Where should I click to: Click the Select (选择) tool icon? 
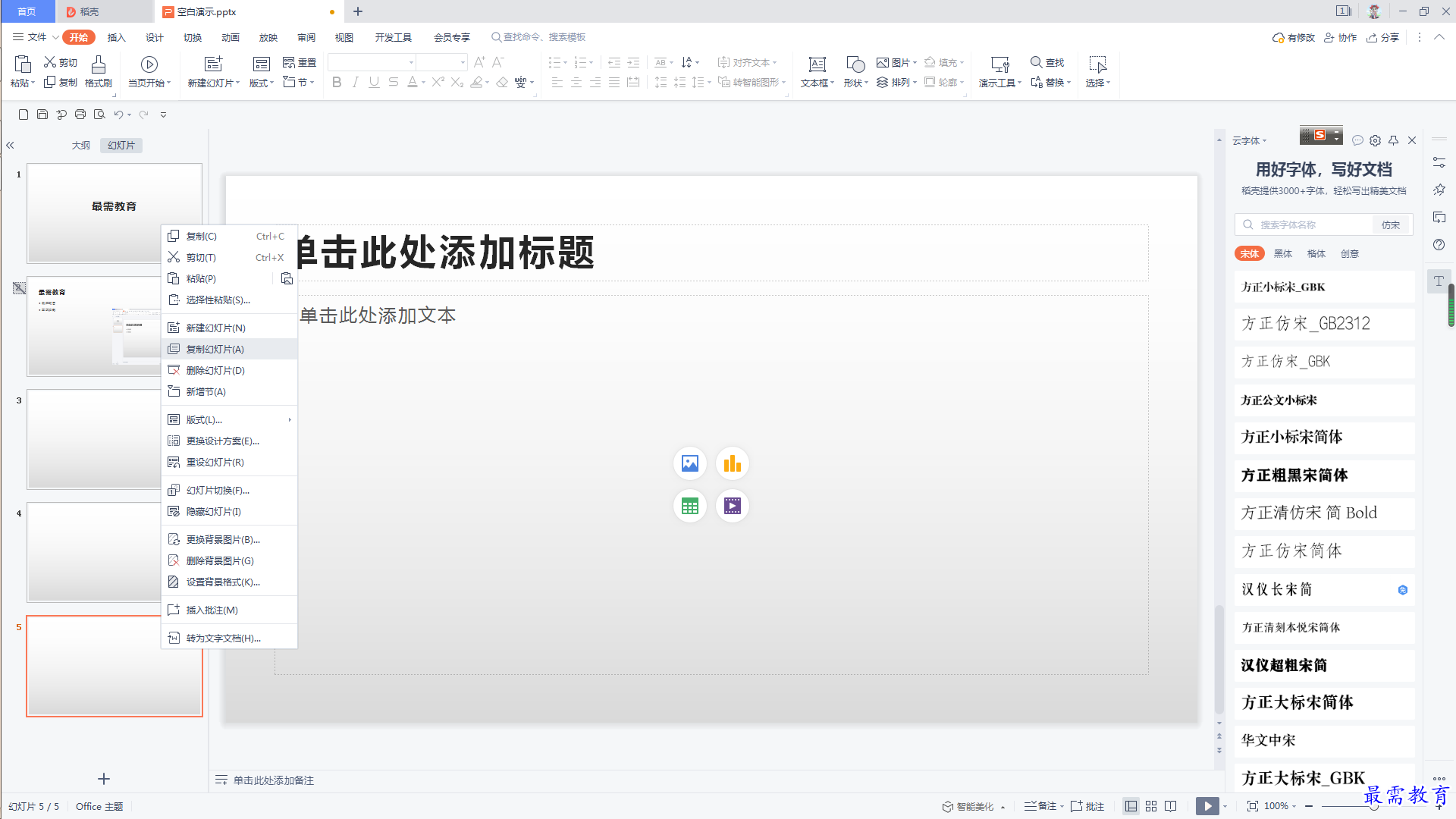point(1097,64)
